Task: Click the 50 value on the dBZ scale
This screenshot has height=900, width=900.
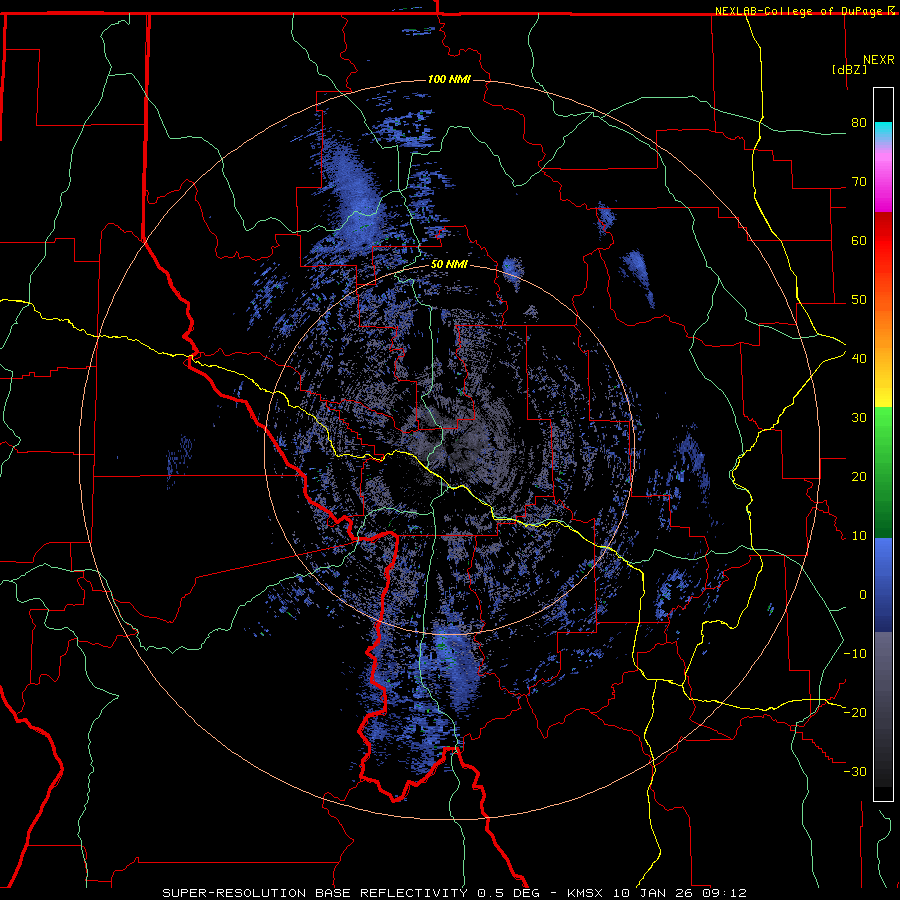Action: pyautogui.click(x=859, y=300)
